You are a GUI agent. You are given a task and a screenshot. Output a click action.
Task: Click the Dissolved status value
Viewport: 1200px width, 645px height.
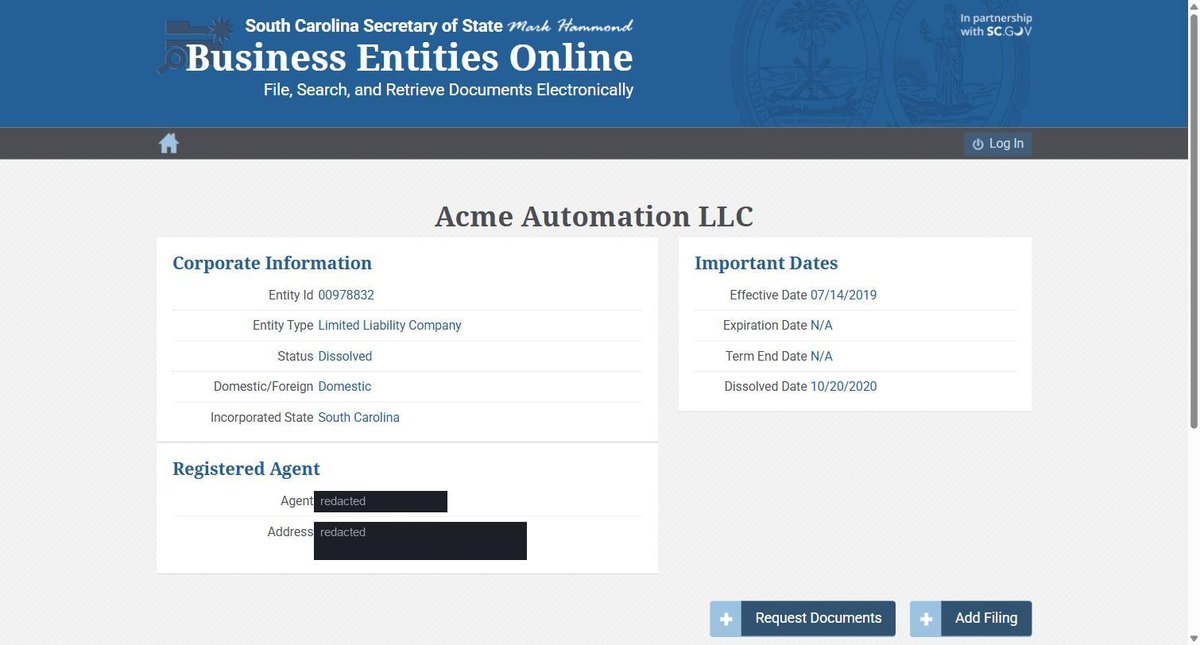tap(345, 356)
